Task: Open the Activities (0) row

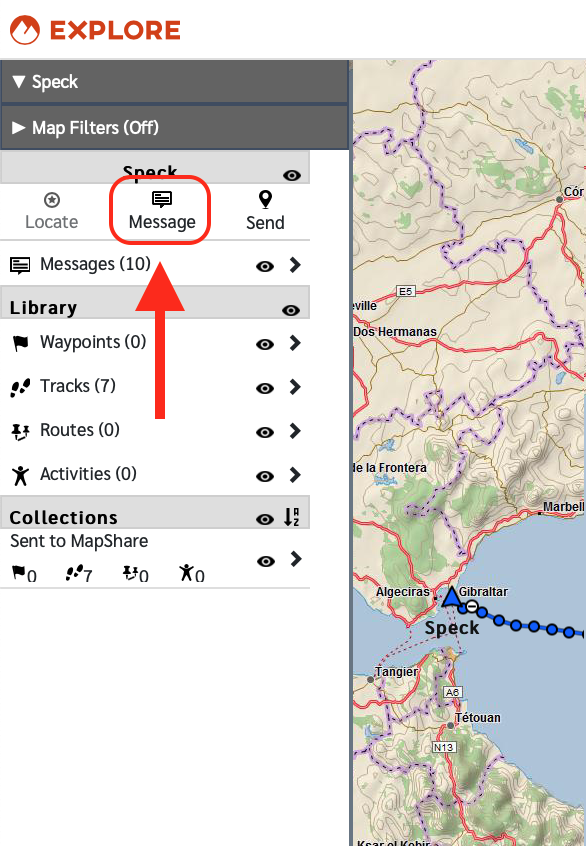Action: (x=155, y=474)
